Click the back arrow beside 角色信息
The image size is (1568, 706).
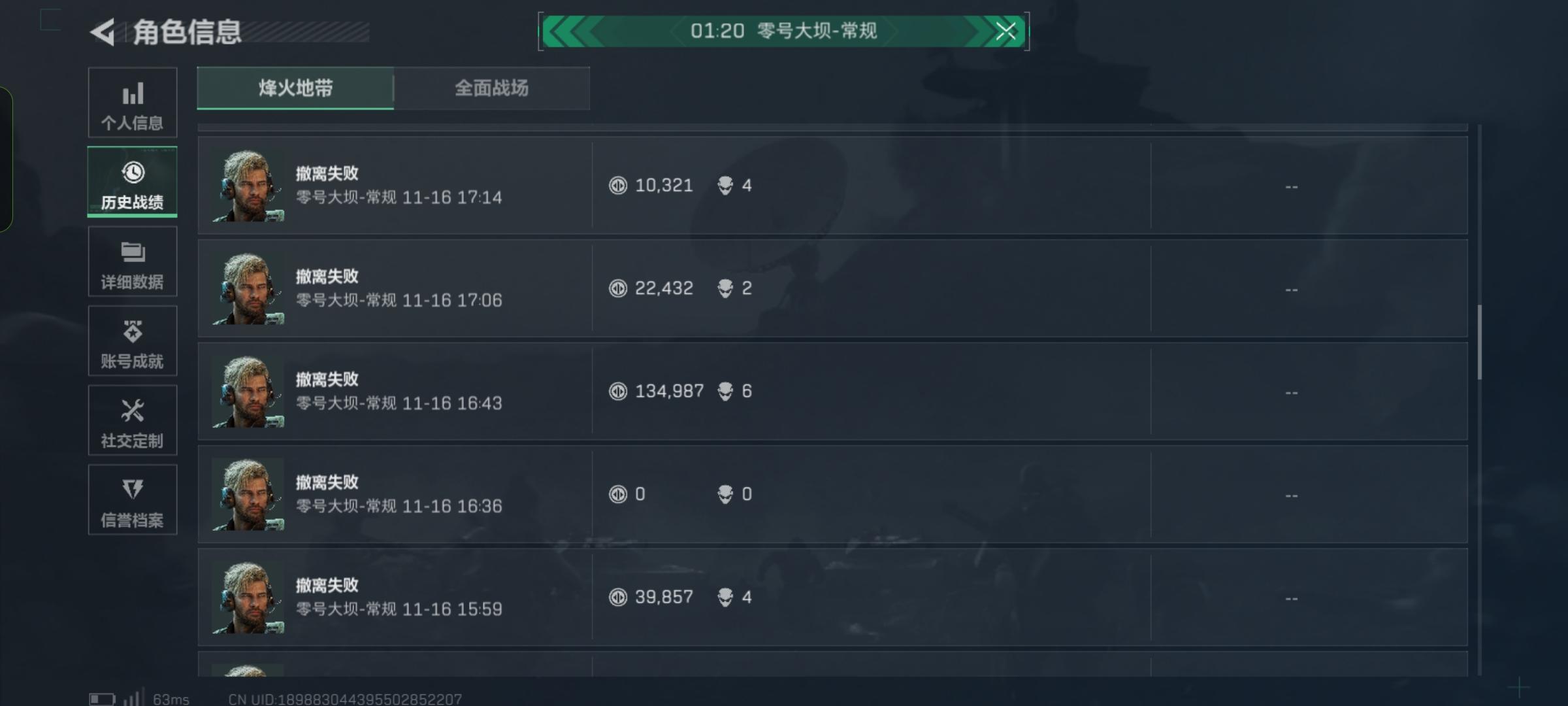click(x=103, y=32)
